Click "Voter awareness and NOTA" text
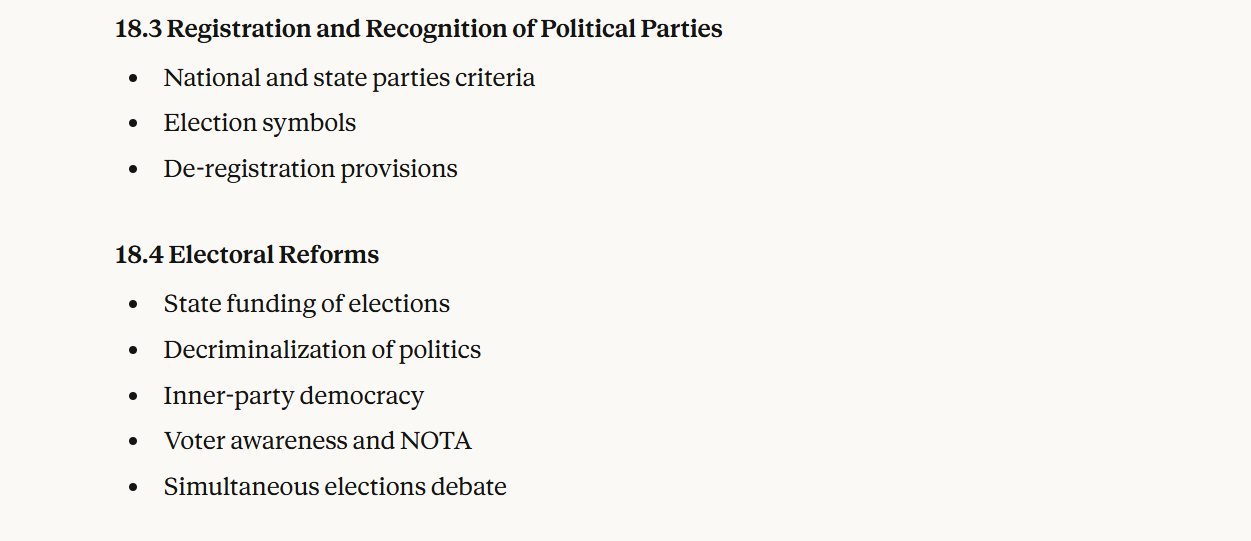Screen dimensions: 1251x541 317,441
